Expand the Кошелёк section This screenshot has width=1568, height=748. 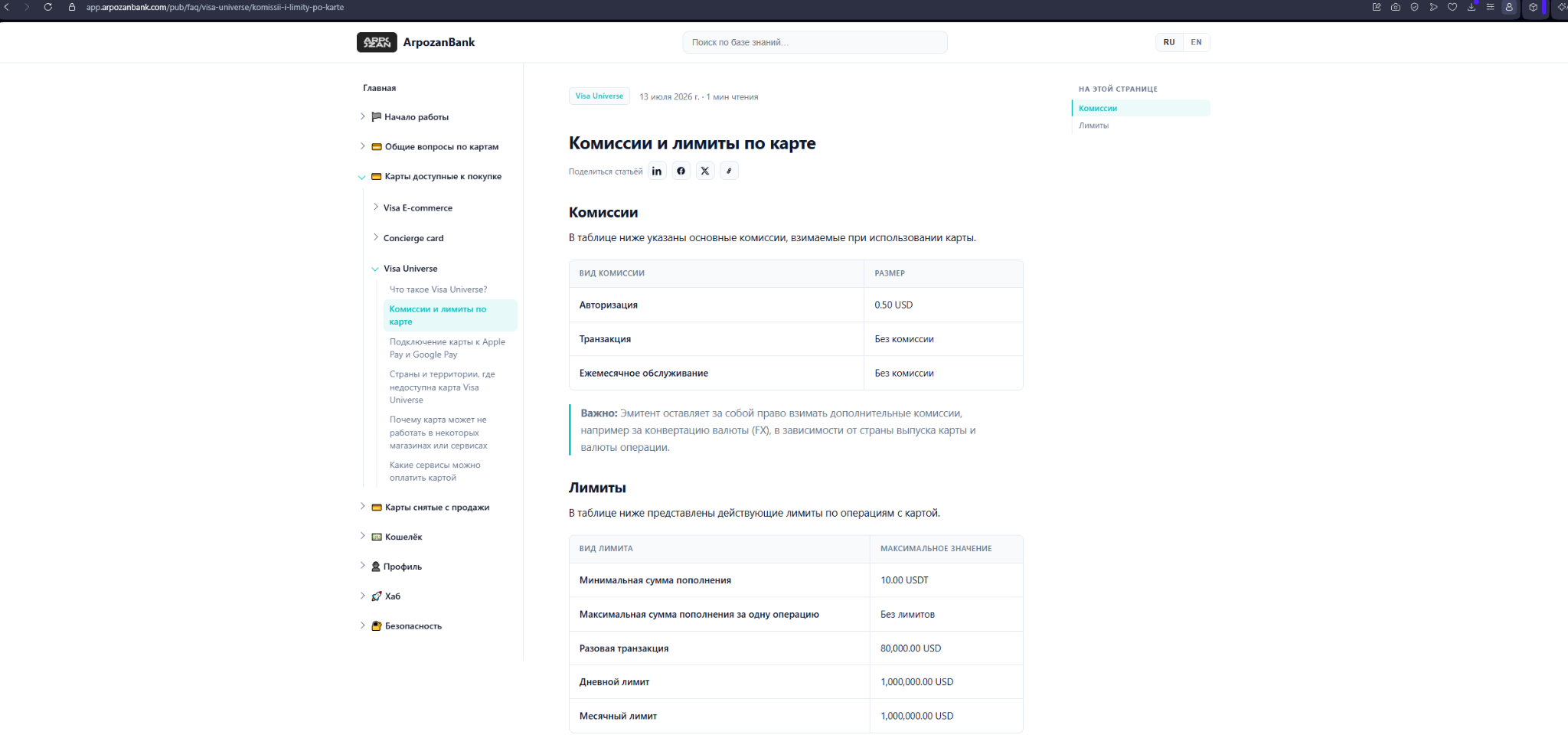362,536
